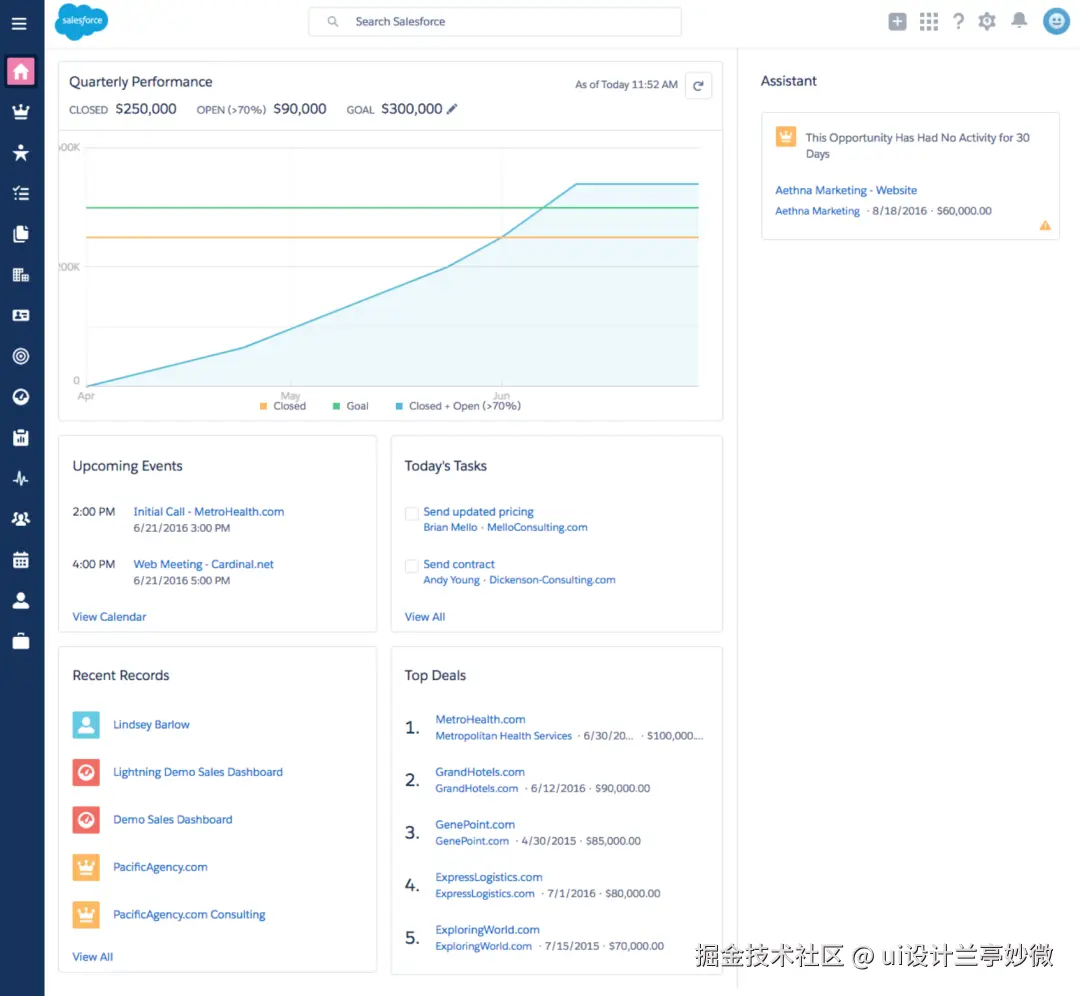This screenshot has width=1080, height=996.
Task: Open Accounts building icon in sidebar
Action: coord(21,275)
